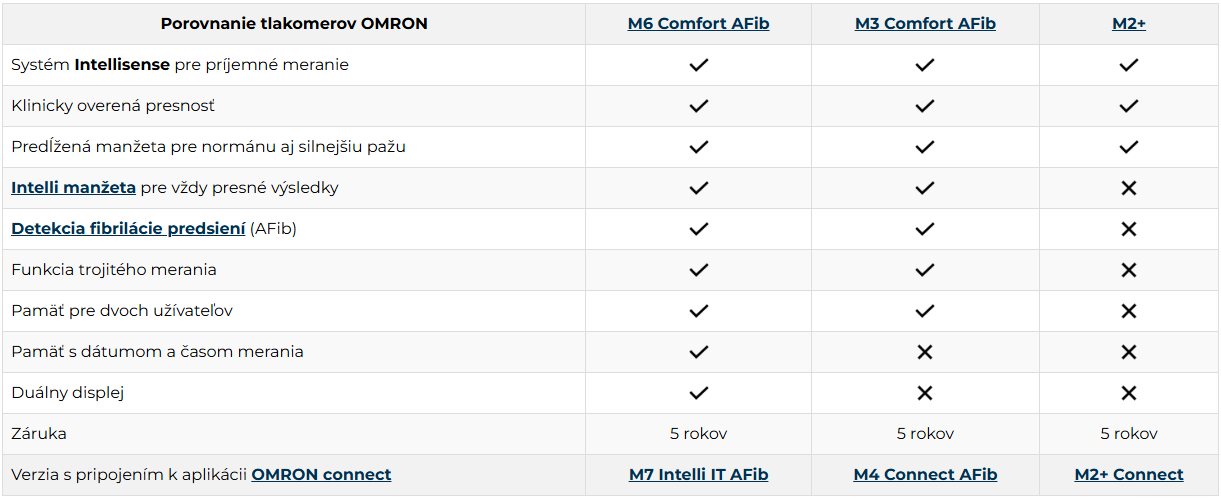Follow the Detekcia fibrilácie predsiení link
The image size is (1221, 498).
[128, 229]
